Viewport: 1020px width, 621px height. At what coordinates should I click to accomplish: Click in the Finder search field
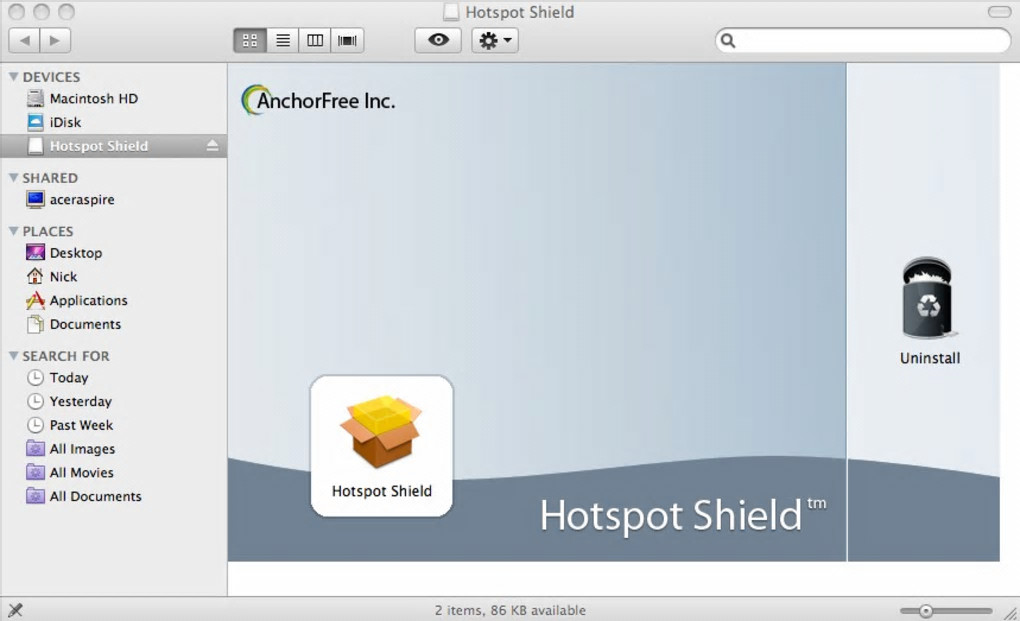863,40
